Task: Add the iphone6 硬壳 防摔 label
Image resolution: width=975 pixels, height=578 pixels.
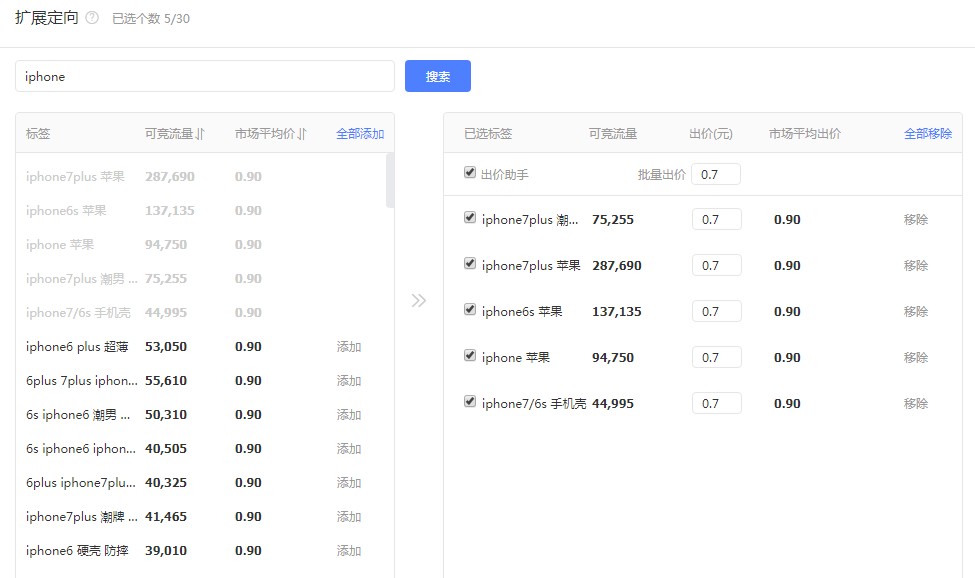Action: 349,551
